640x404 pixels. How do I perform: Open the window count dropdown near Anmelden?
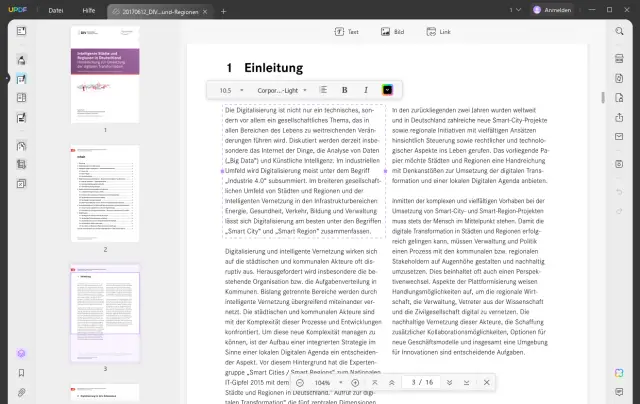click(515, 10)
